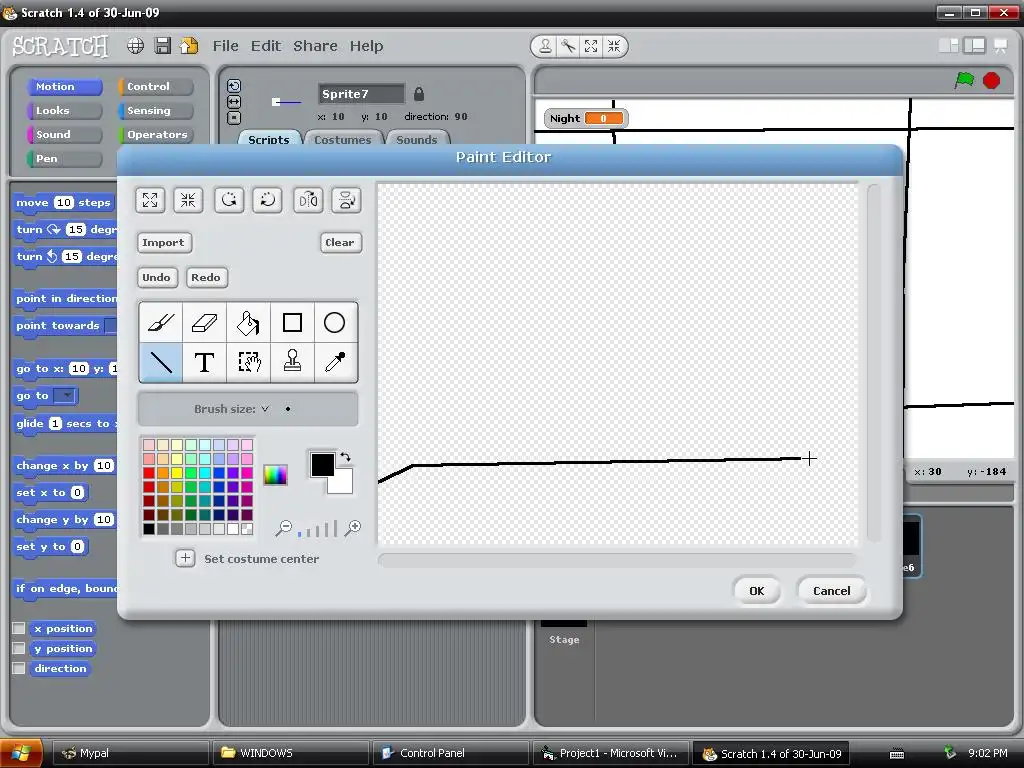This screenshot has width=1024, height=768.
Task: Click the white background color swatch
Action: [344, 484]
